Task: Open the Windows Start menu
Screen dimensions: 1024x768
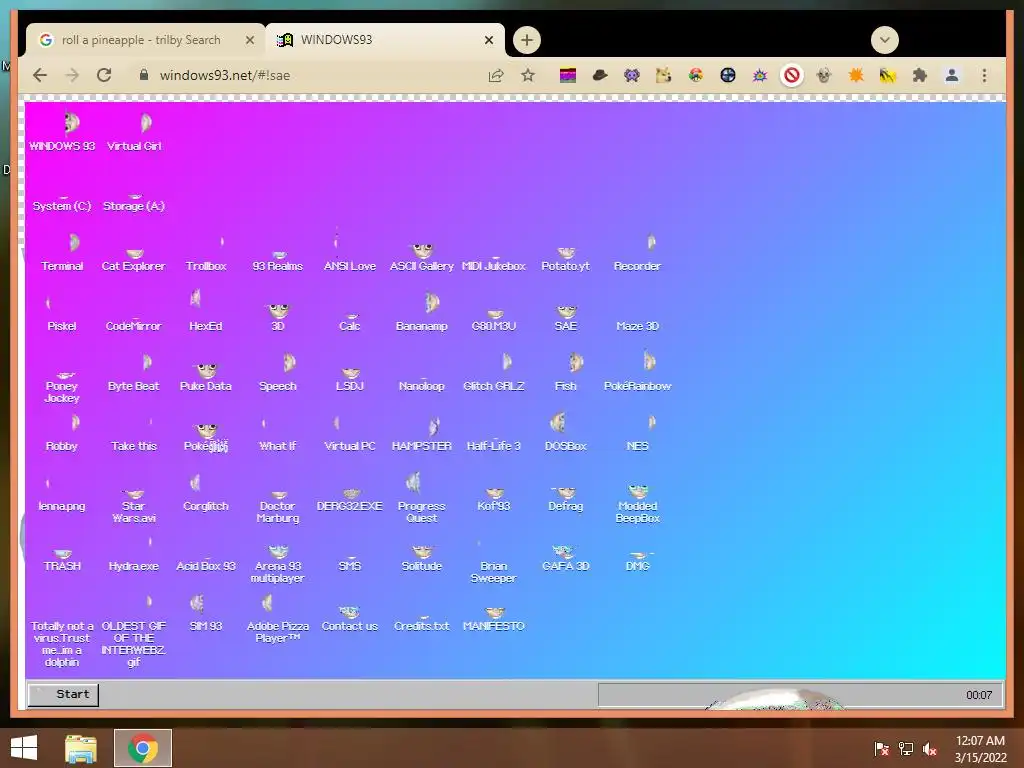Action: point(24,748)
